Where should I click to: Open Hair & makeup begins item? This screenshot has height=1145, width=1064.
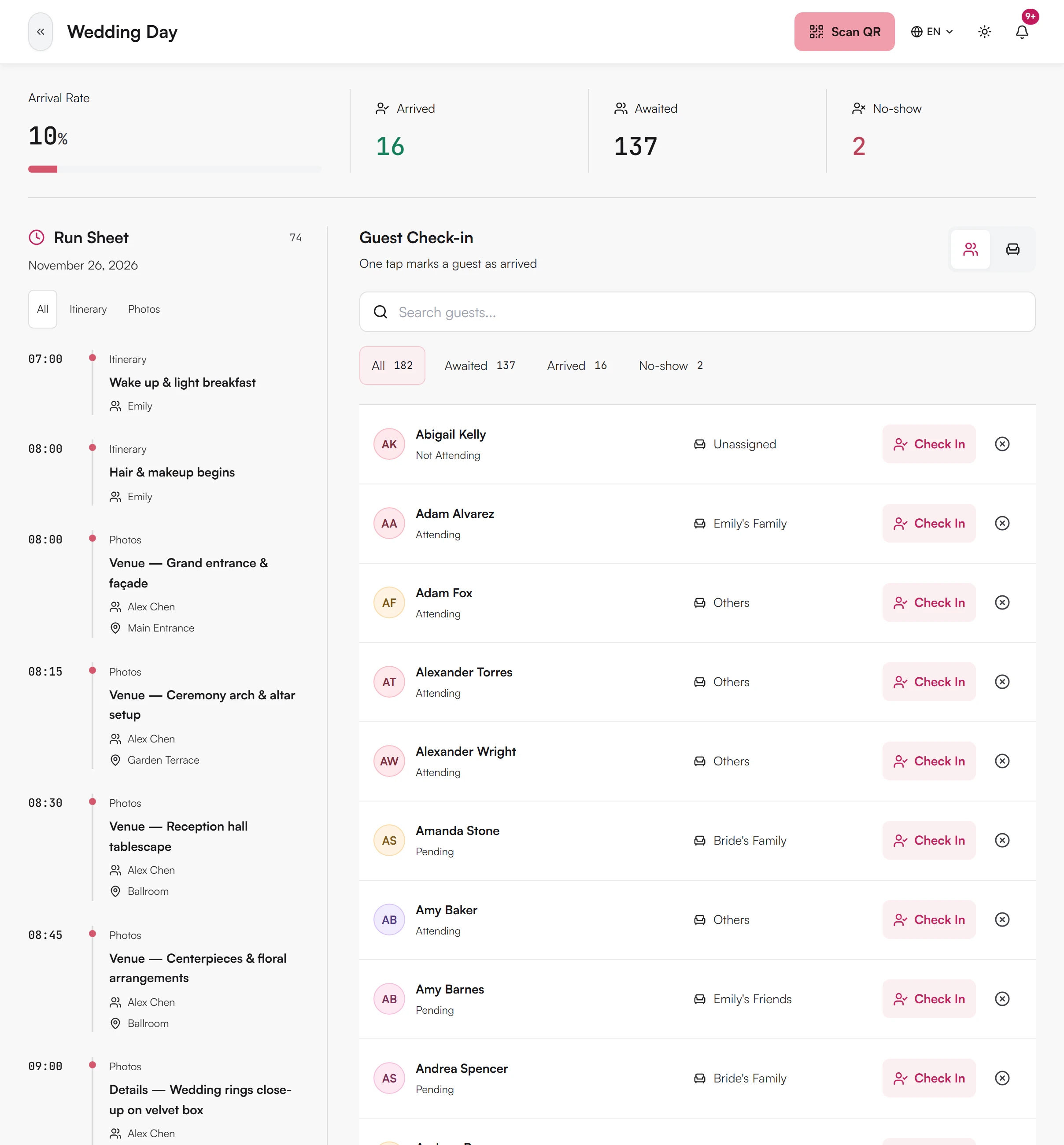point(172,472)
